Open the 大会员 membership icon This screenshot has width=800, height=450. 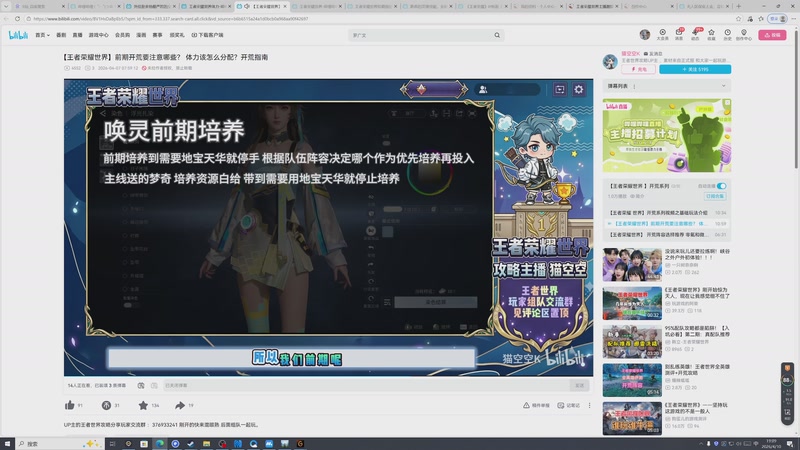(x=662, y=35)
